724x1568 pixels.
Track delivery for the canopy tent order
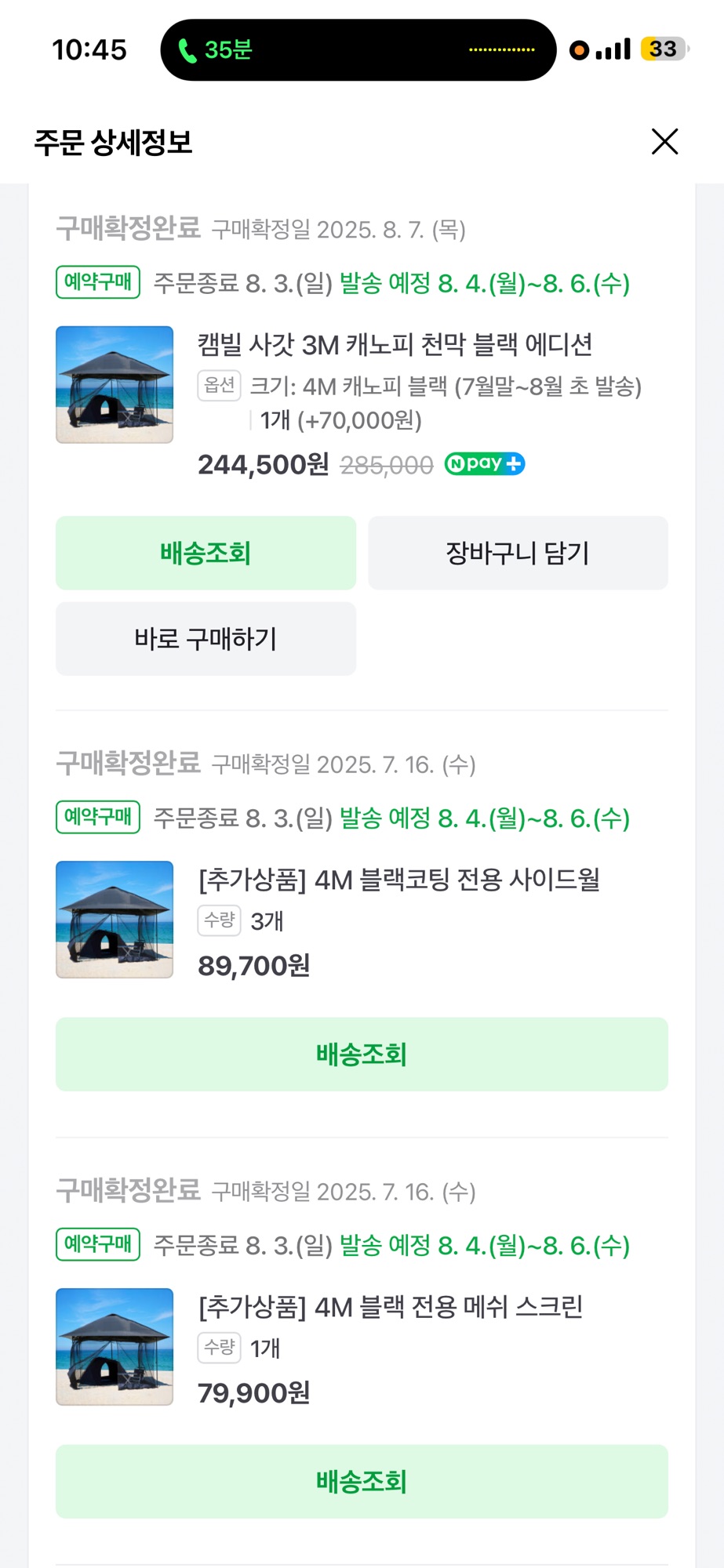[x=206, y=553]
